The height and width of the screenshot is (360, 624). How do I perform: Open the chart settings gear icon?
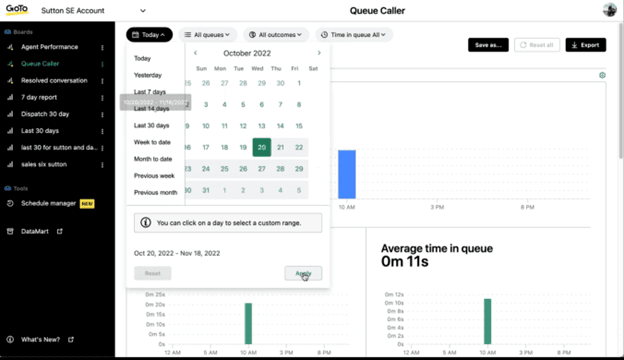click(602, 75)
